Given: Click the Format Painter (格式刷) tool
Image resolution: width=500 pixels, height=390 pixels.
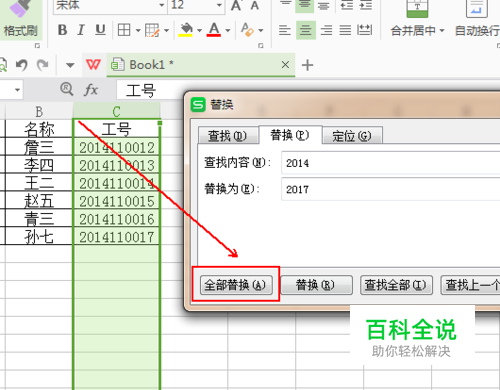Looking at the screenshot, I should click(x=20, y=20).
